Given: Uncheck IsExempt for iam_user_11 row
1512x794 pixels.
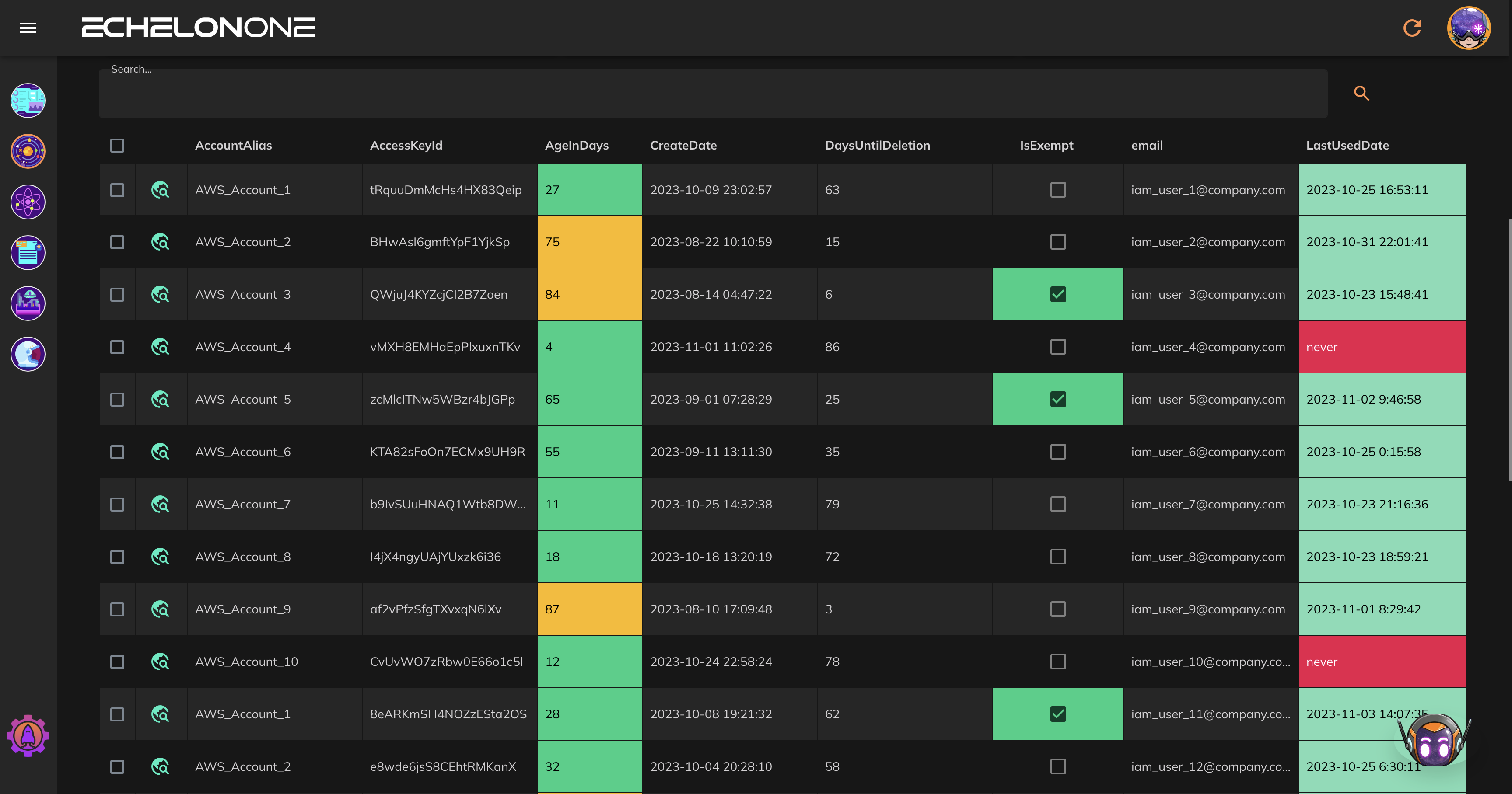Looking at the screenshot, I should point(1058,714).
